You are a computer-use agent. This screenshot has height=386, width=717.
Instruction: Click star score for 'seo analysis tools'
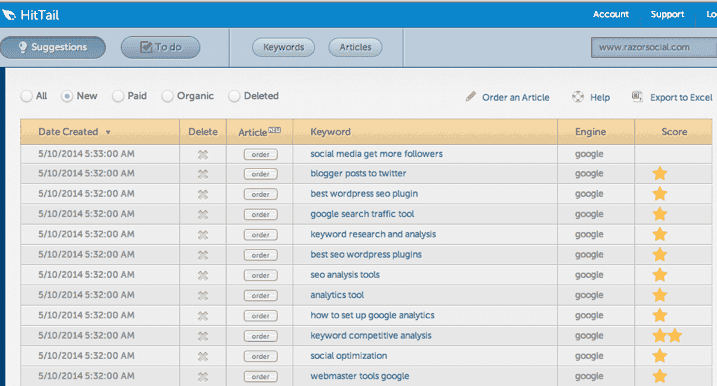(x=660, y=275)
